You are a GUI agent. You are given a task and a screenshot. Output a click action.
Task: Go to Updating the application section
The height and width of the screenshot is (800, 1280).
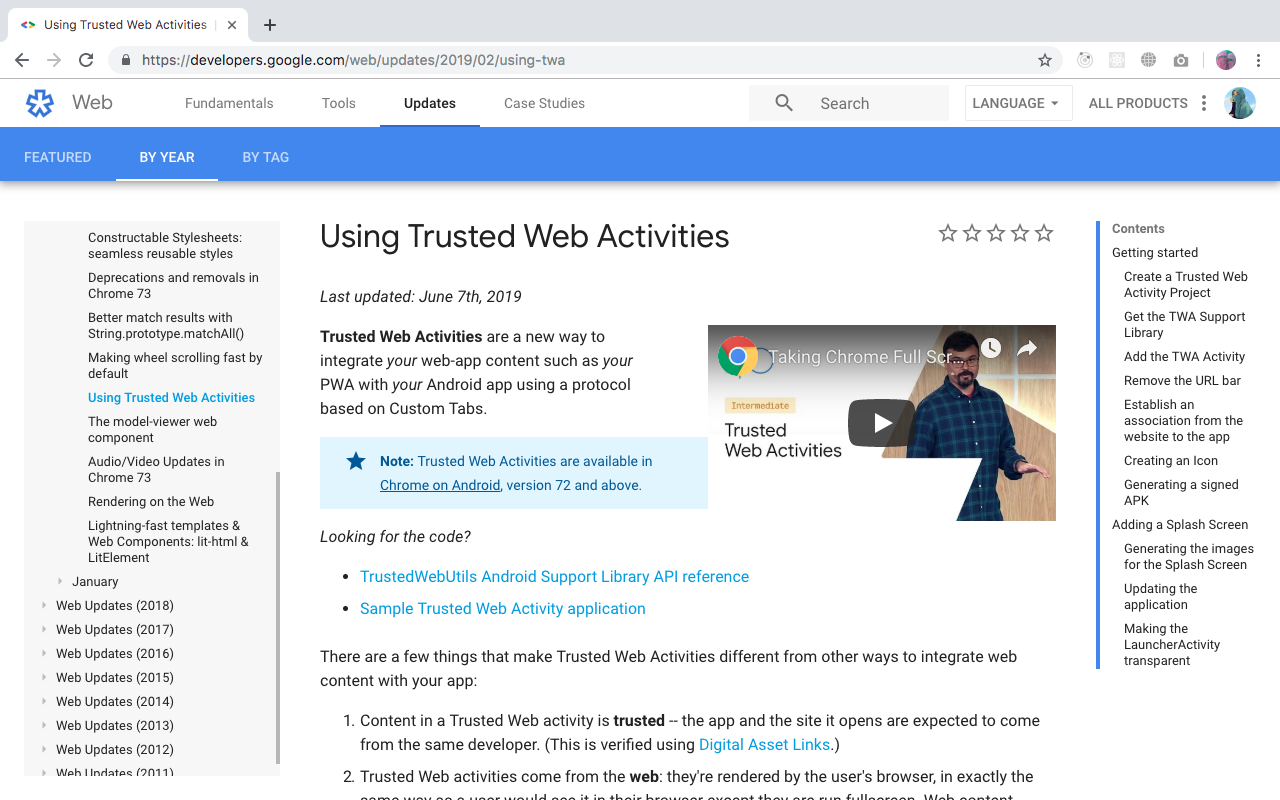pos(1160,597)
